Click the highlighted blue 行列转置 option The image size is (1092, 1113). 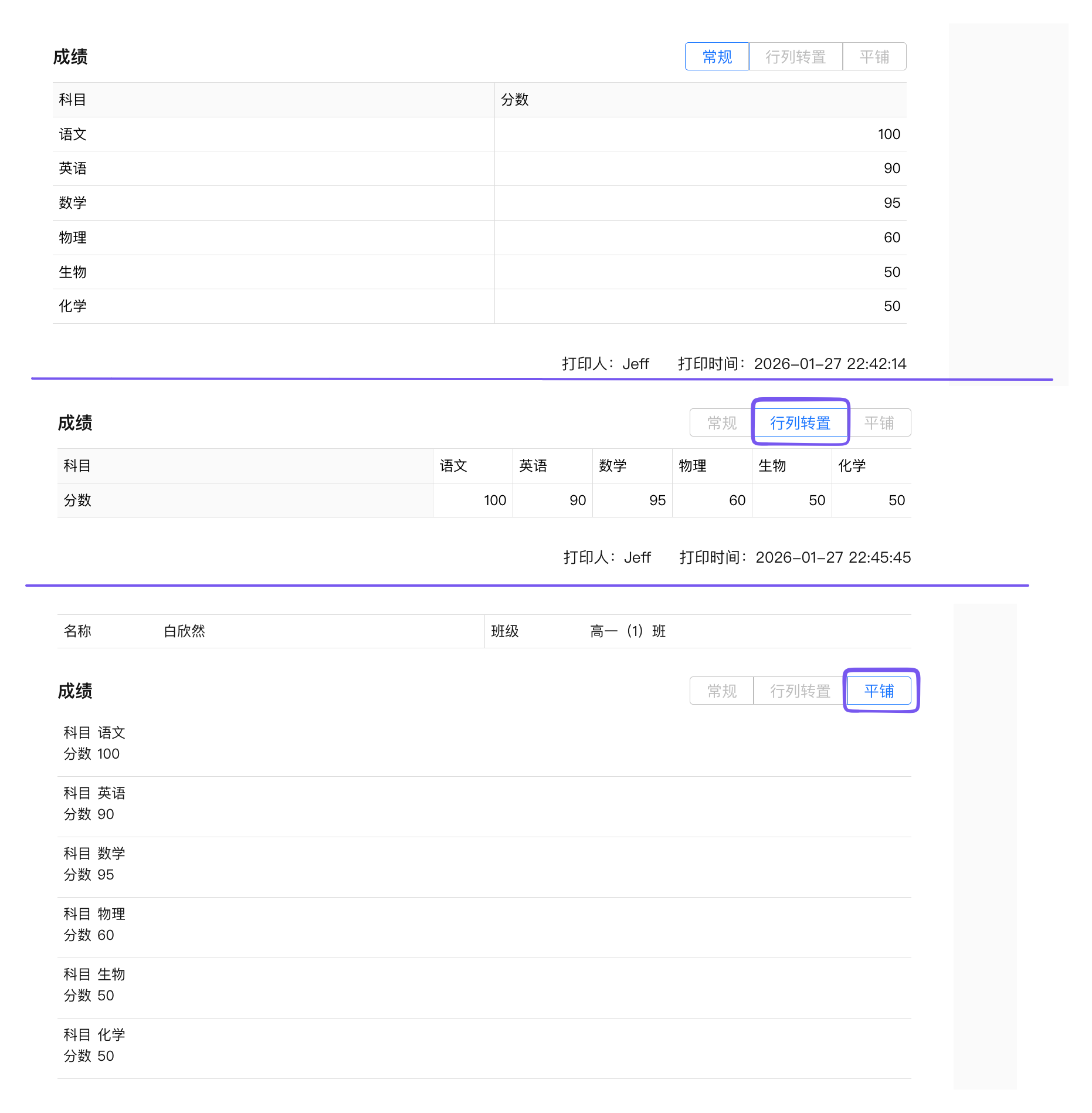click(800, 423)
